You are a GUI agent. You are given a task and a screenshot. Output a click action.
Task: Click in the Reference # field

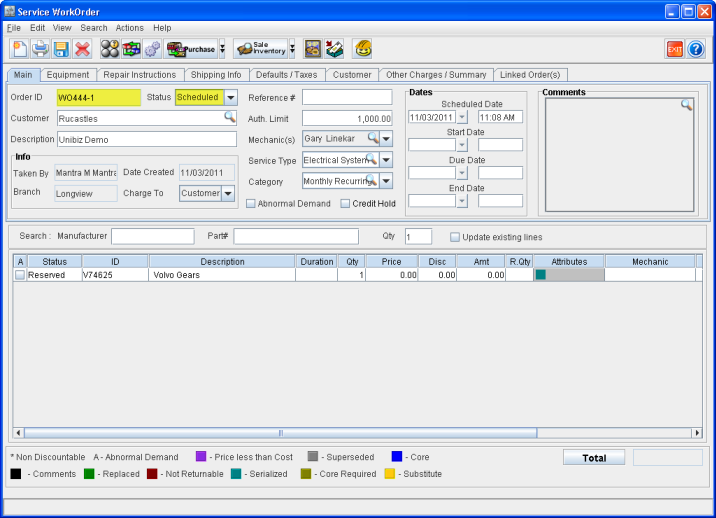347,97
